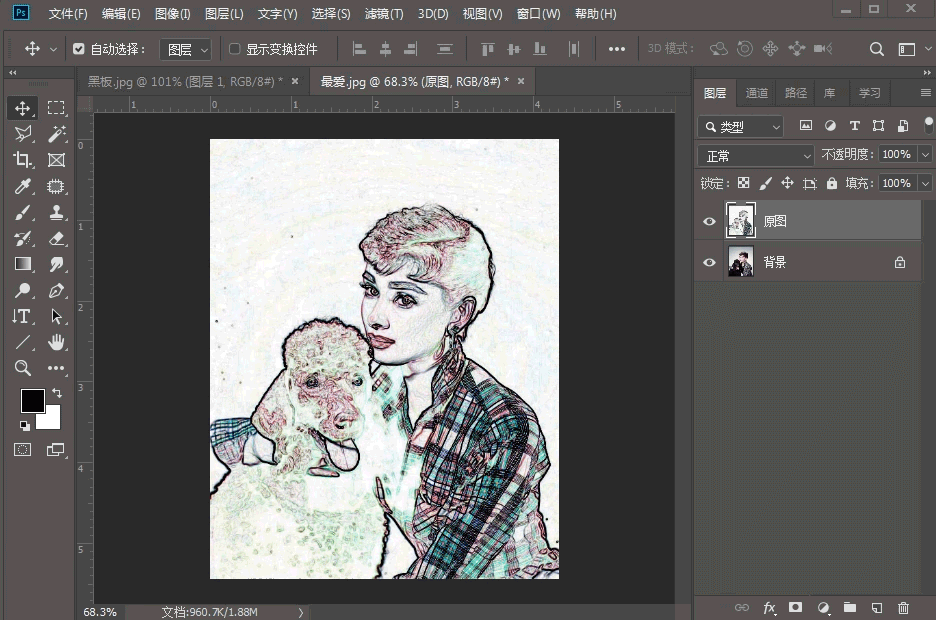This screenshot has width=936, height=620.
Task: Open the 滤镜(T) menu
Action: point(384,14)
